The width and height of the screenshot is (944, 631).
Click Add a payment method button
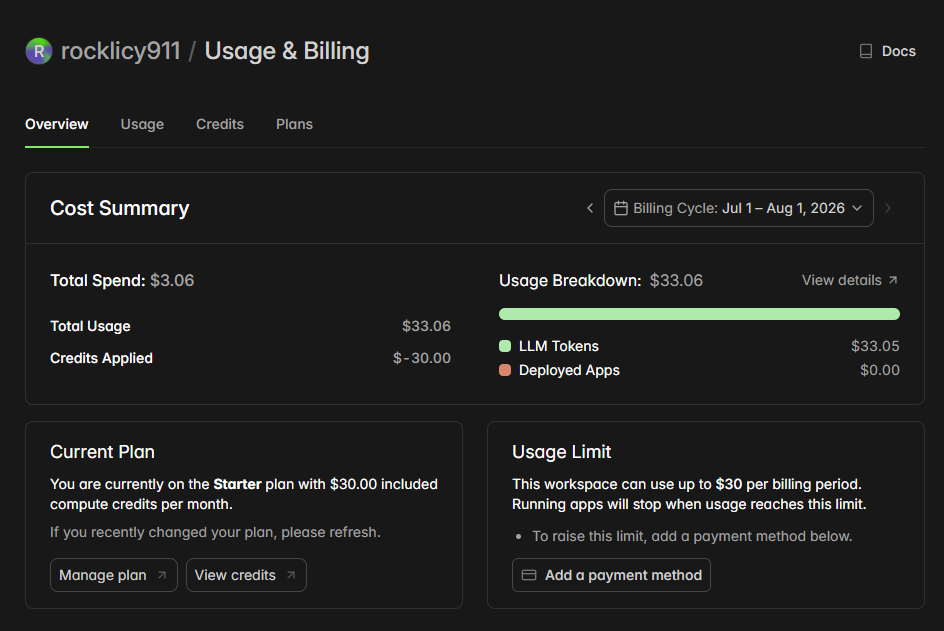[x=611, y=575]
